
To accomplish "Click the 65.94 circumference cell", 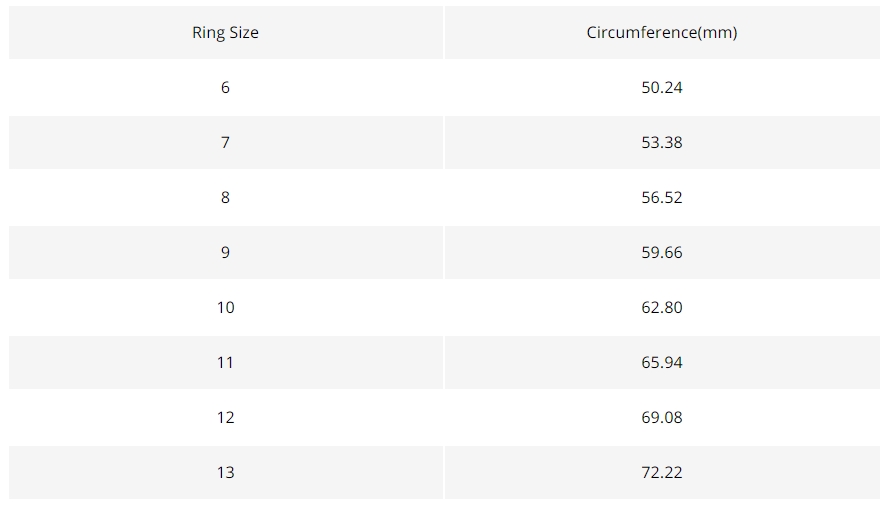I will point(662,362).
